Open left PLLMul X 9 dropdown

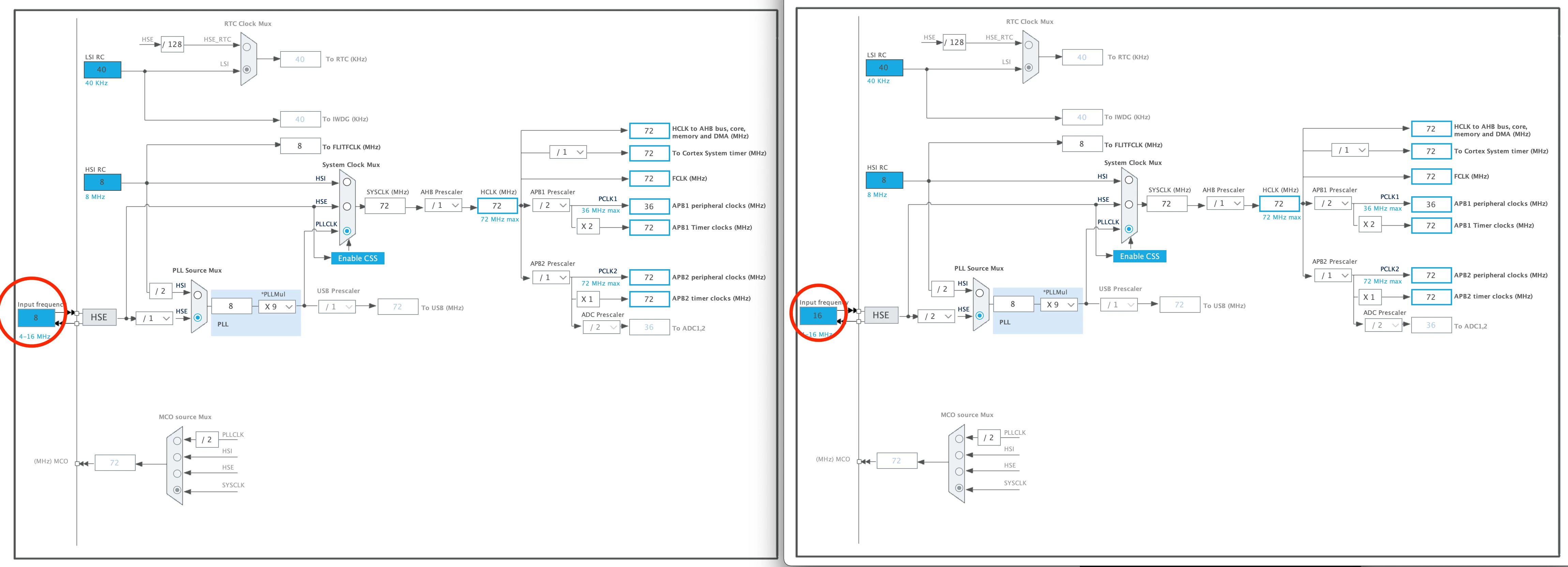(x=277, y=307)
